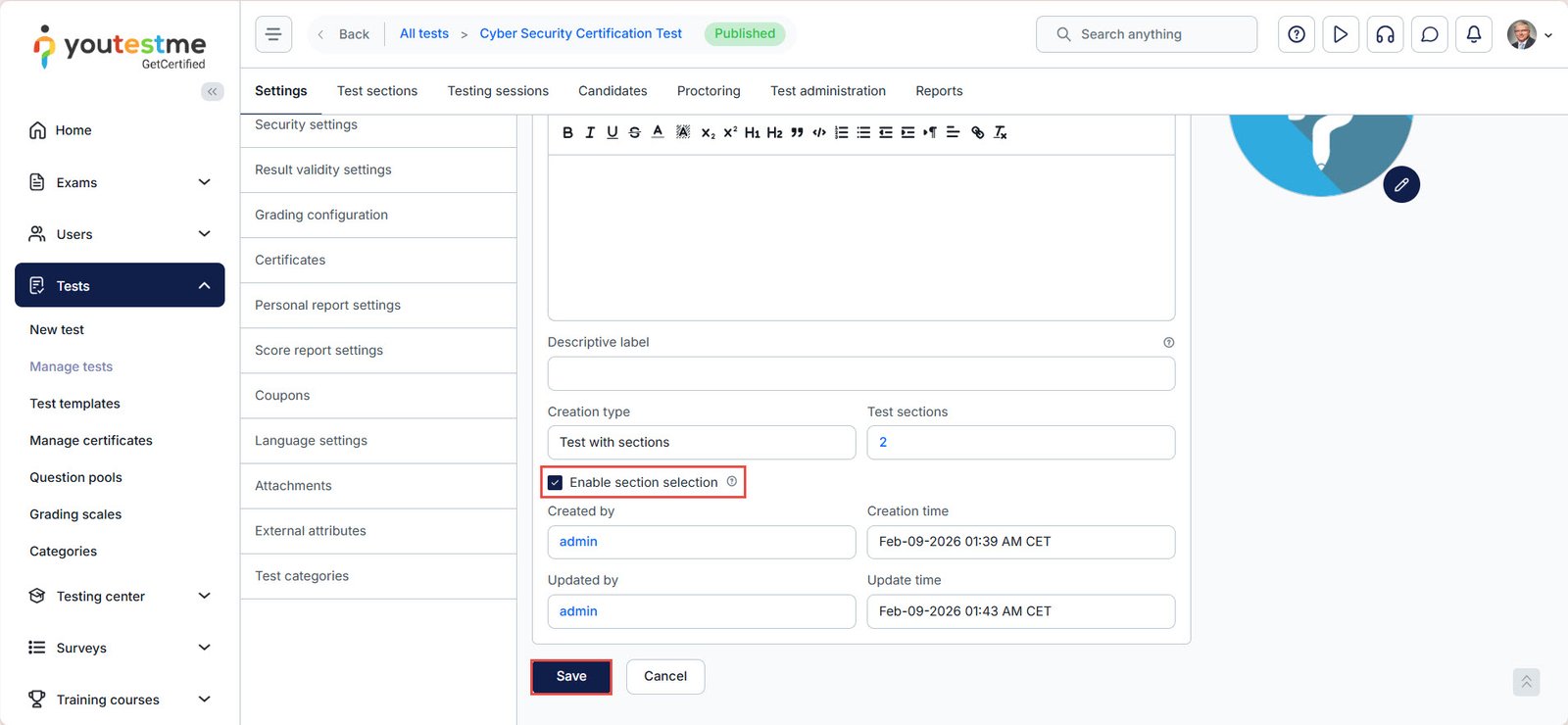The image size is (1568, 725).
Task: Uncheck Enable section selection checkbox
Action: point(556,482)
